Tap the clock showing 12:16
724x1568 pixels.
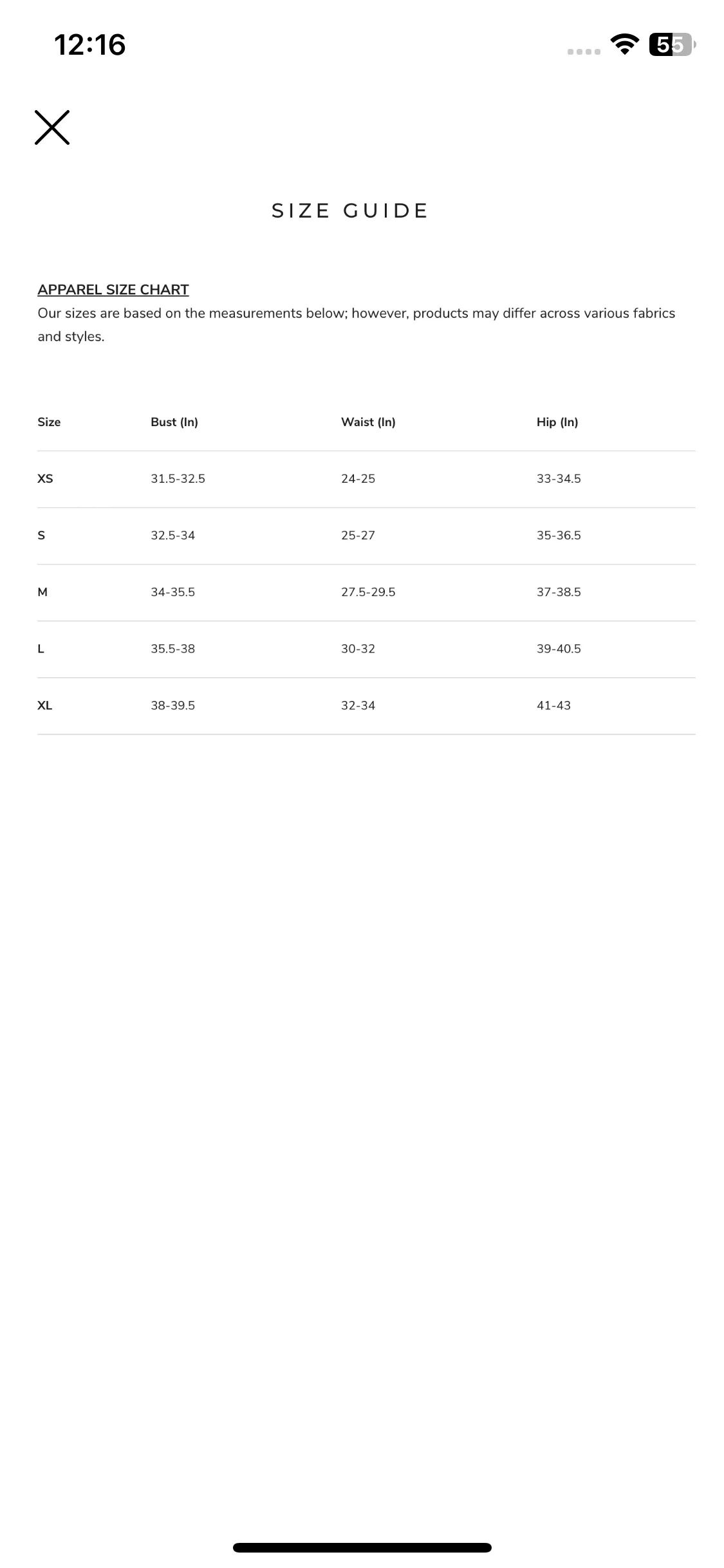[90, 45]
